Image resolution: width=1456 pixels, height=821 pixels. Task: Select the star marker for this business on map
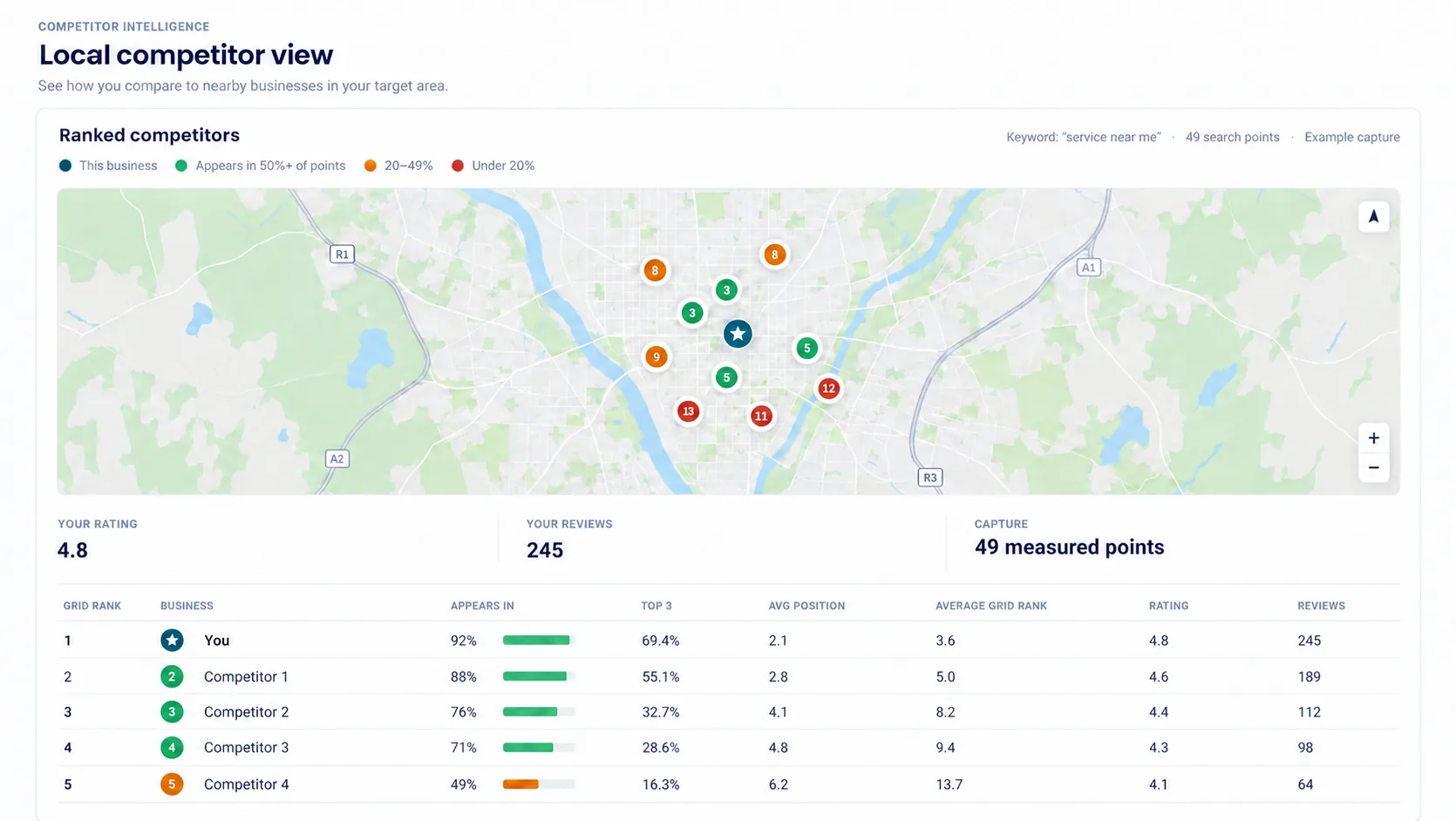(738, 333)
